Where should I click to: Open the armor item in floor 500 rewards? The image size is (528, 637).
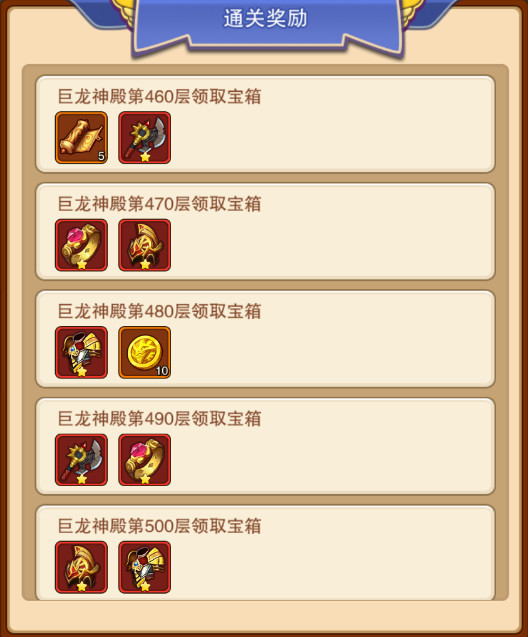point(145,567)
